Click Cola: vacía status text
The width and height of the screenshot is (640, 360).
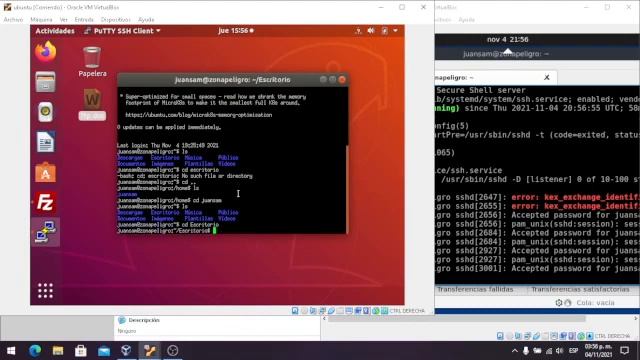point(595,303)
